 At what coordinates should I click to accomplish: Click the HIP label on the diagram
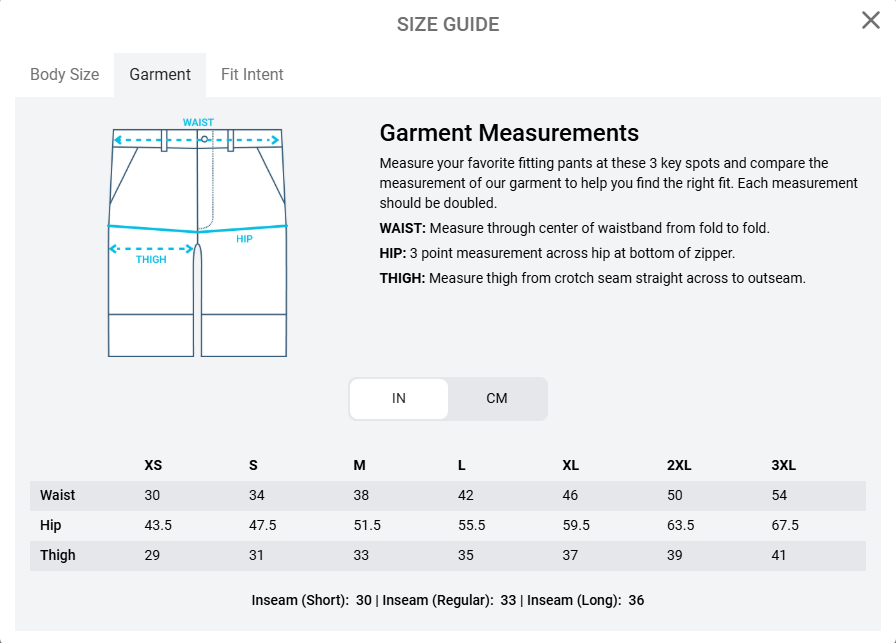pyautogui.click(x=244, y=239)
